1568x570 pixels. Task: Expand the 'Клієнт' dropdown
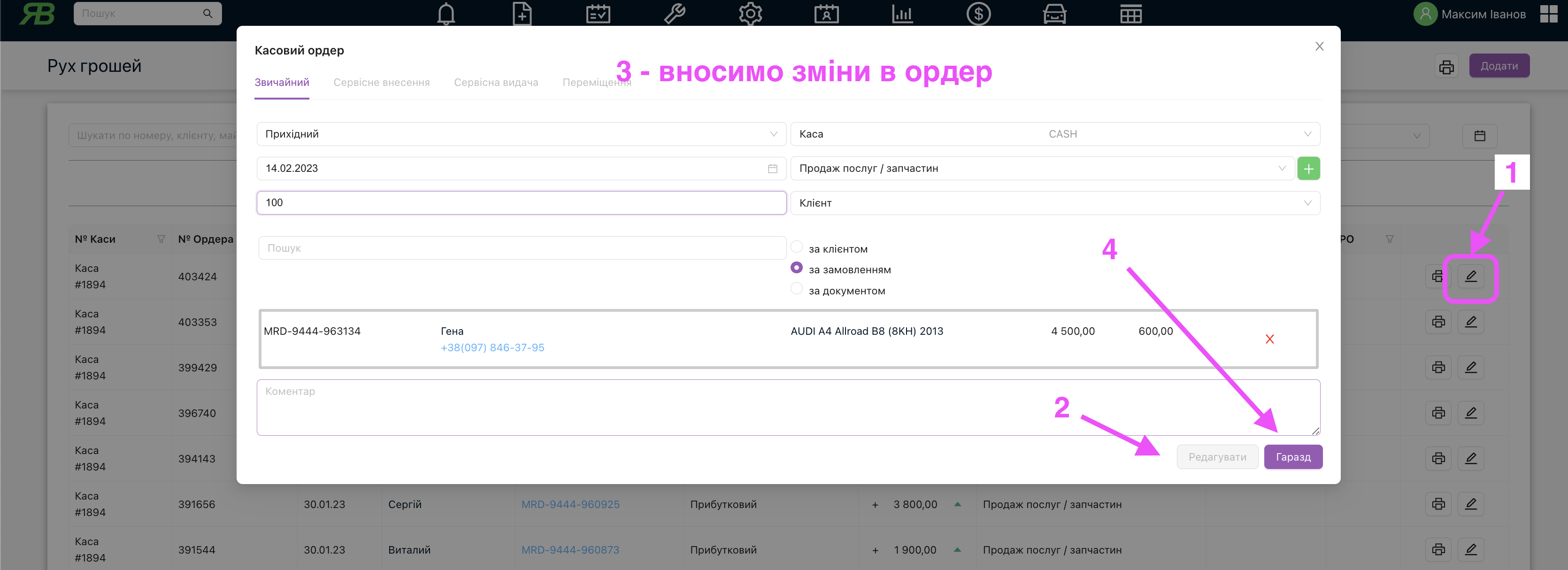tap(1054, 203)
